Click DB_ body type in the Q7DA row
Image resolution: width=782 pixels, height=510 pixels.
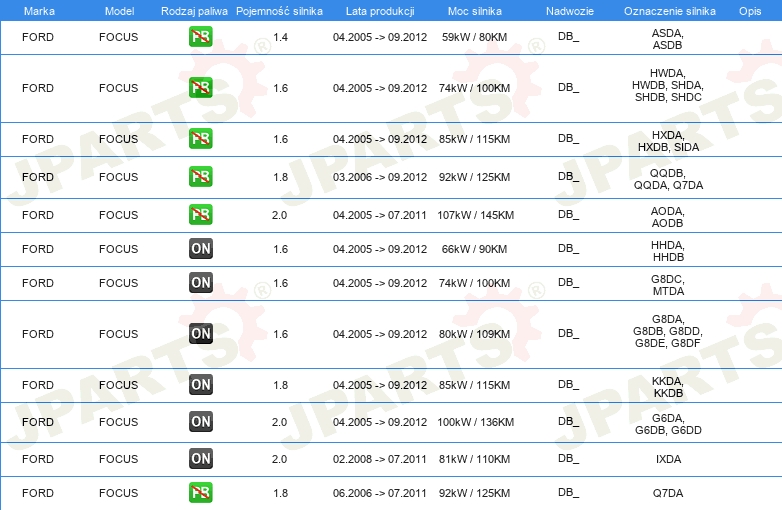tap(569, 493)
